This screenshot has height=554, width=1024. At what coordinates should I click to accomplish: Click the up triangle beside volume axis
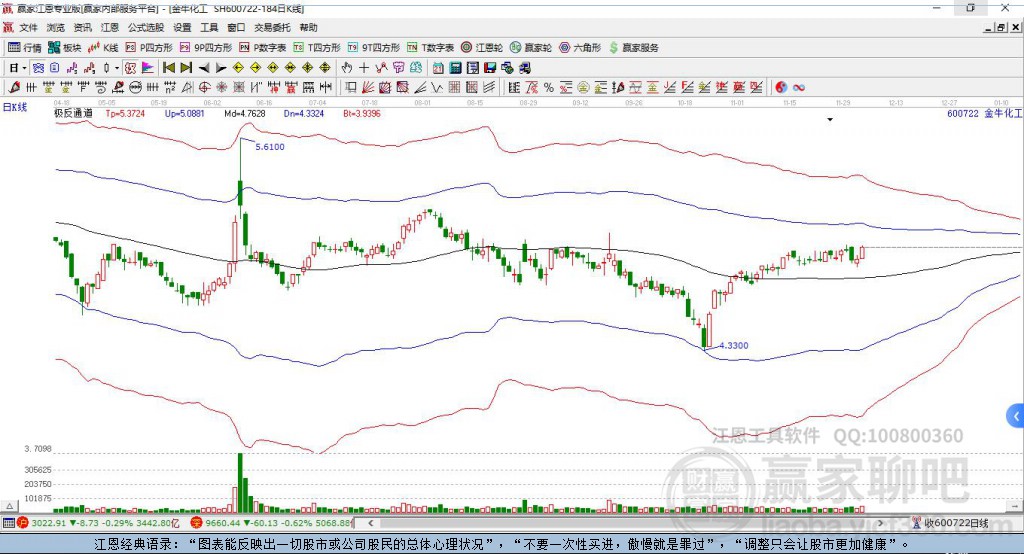10,506
